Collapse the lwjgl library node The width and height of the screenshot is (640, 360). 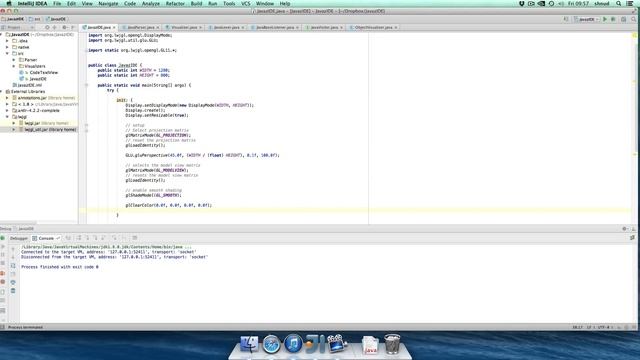7,117
